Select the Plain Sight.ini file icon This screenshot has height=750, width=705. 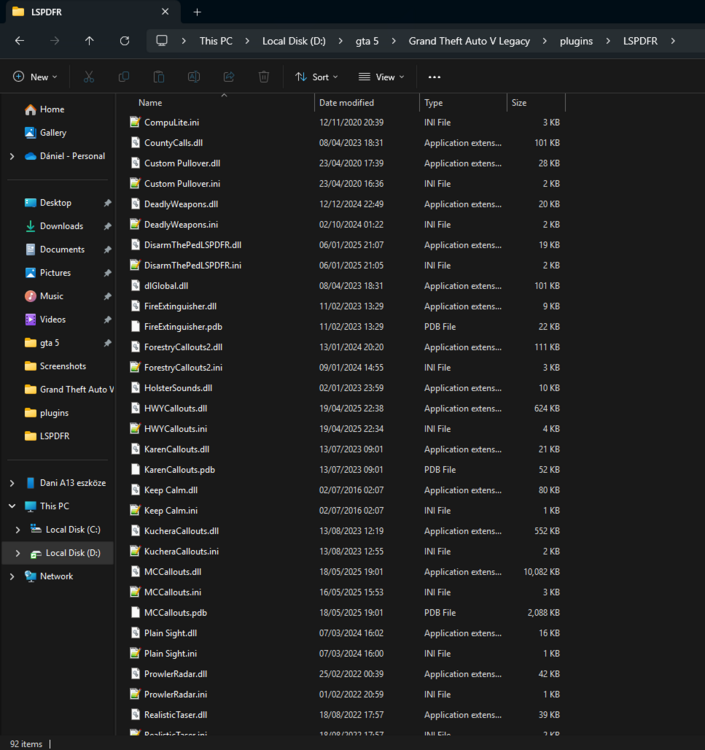click(135, 653)
